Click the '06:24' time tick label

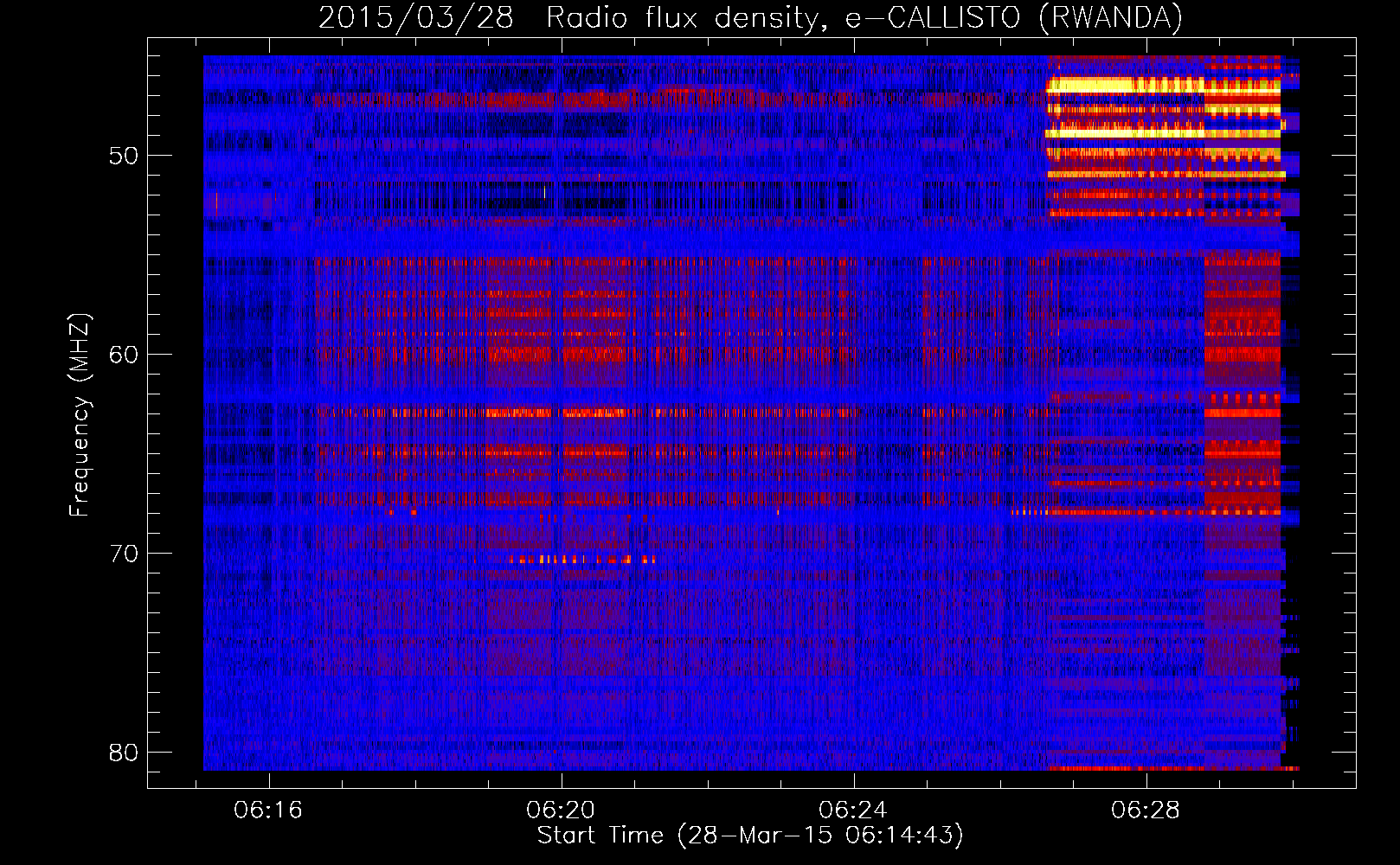[x=853, y=810]
